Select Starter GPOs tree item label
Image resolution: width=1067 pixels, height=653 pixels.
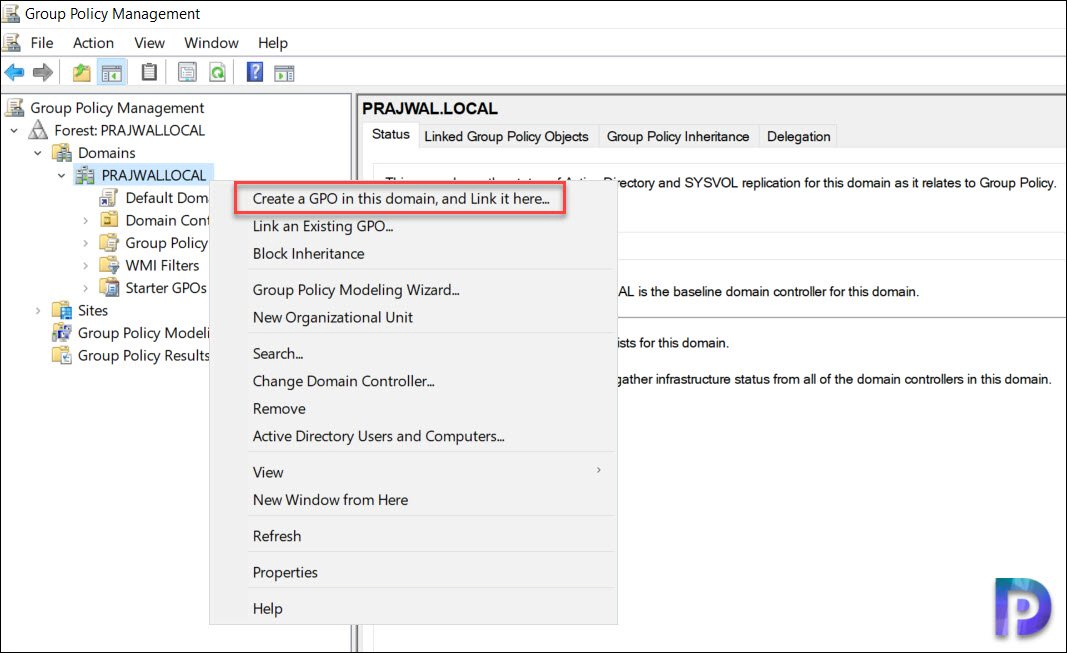click(166, 288)
